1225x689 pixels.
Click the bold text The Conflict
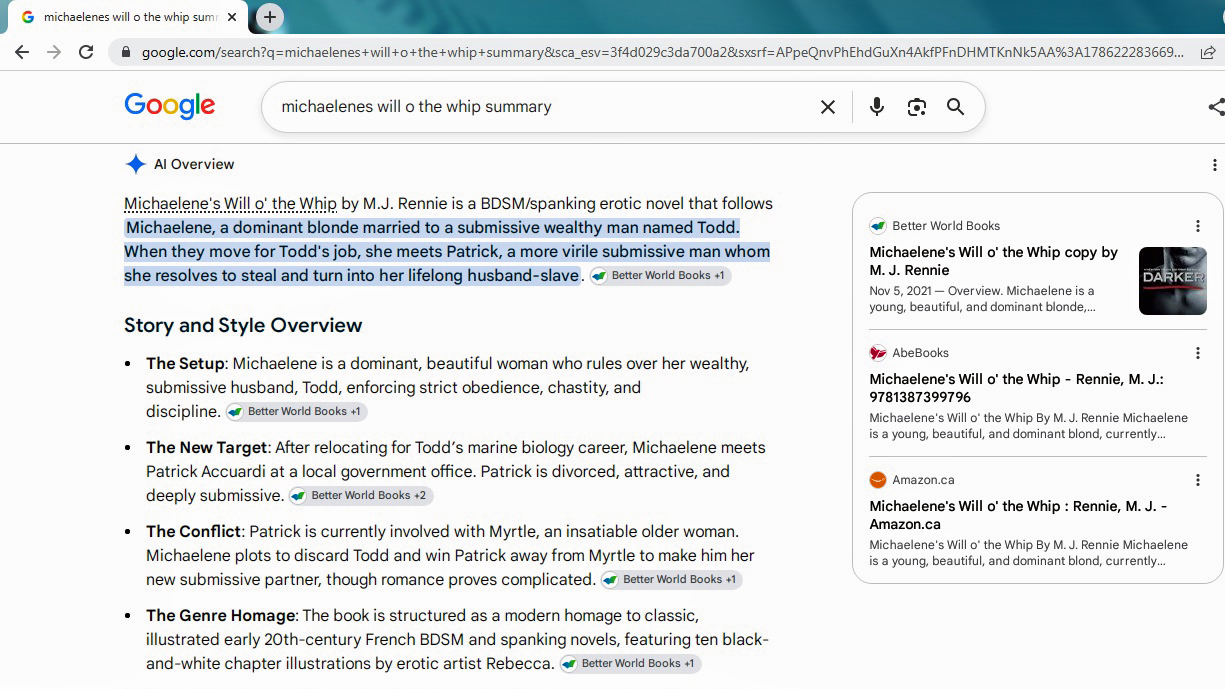(194, 532)
